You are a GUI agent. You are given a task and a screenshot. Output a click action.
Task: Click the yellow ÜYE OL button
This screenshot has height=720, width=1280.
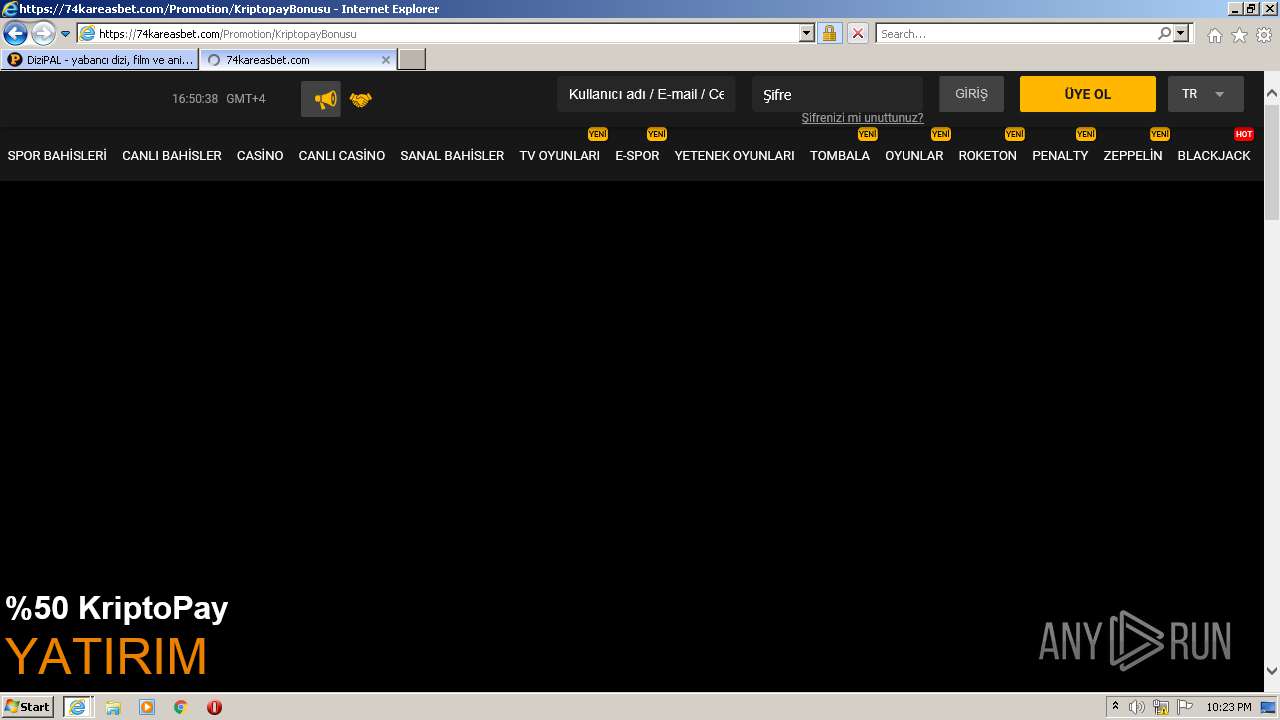pyautogui.click(x=1087, y=94)
